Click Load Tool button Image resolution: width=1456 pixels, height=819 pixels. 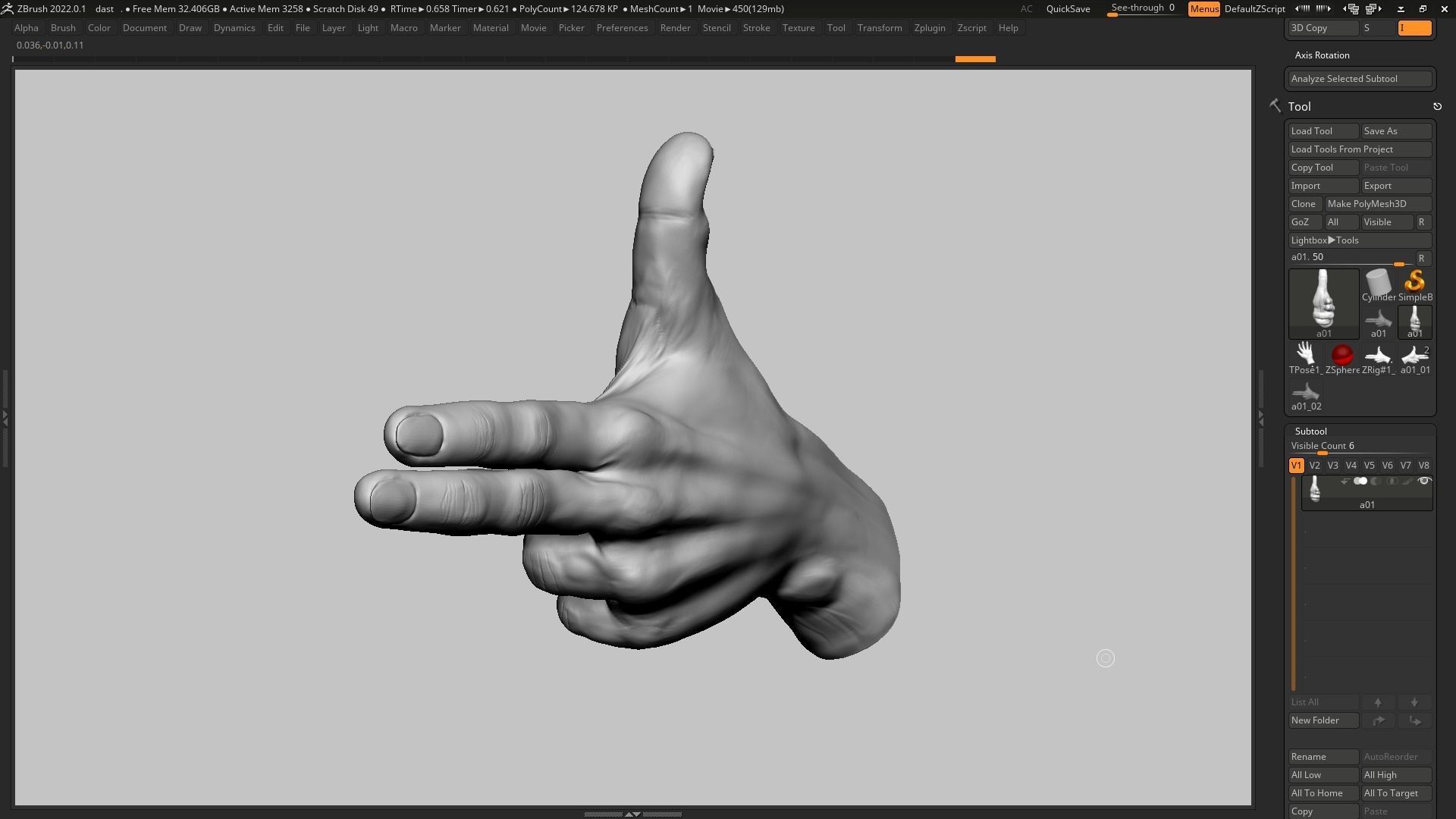(1323, 131)
